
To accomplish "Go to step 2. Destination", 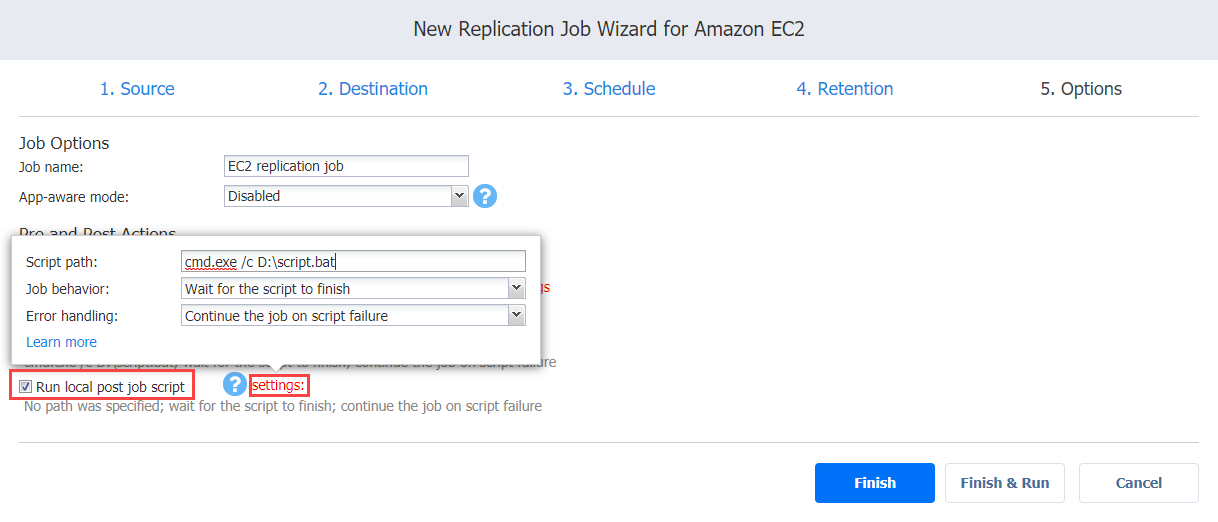I will pyautogui.click(x=373, y=89).
